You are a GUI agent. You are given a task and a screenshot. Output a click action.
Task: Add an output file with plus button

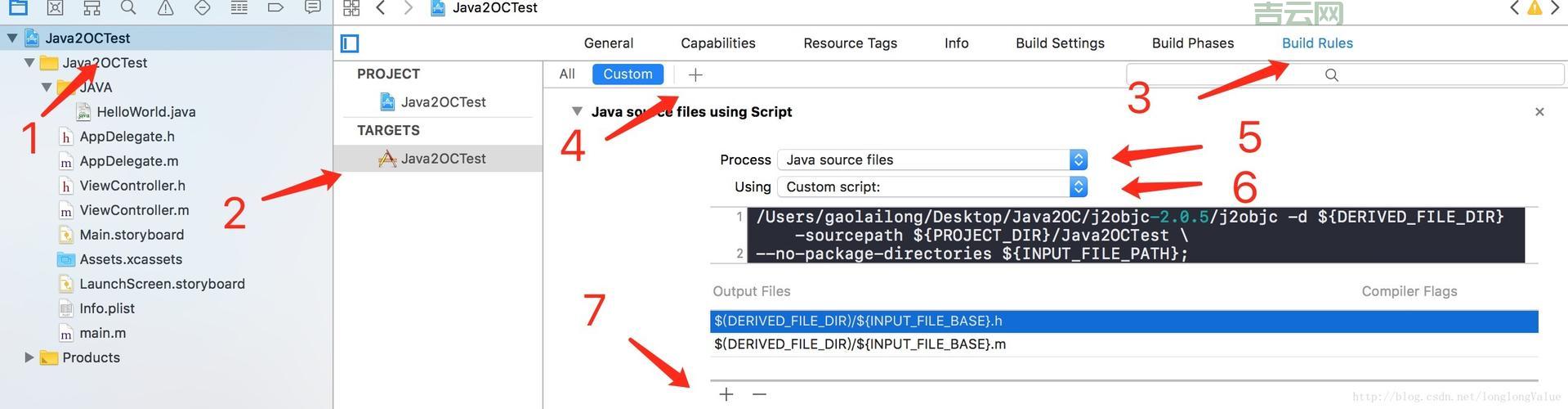tap(726, 394)
